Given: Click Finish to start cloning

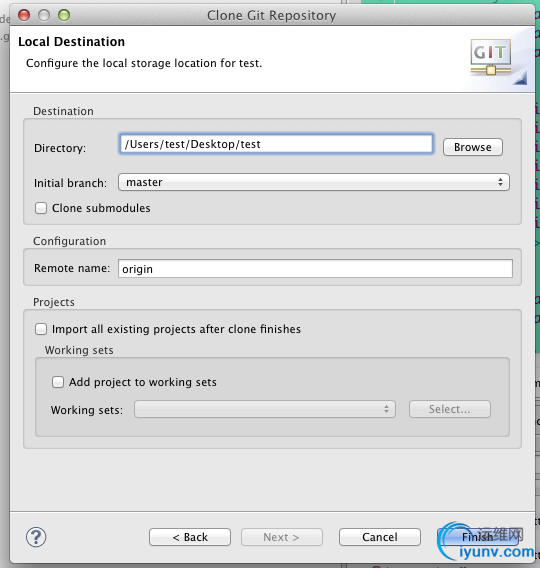Looking at the screenshot, I should point(478,537).
